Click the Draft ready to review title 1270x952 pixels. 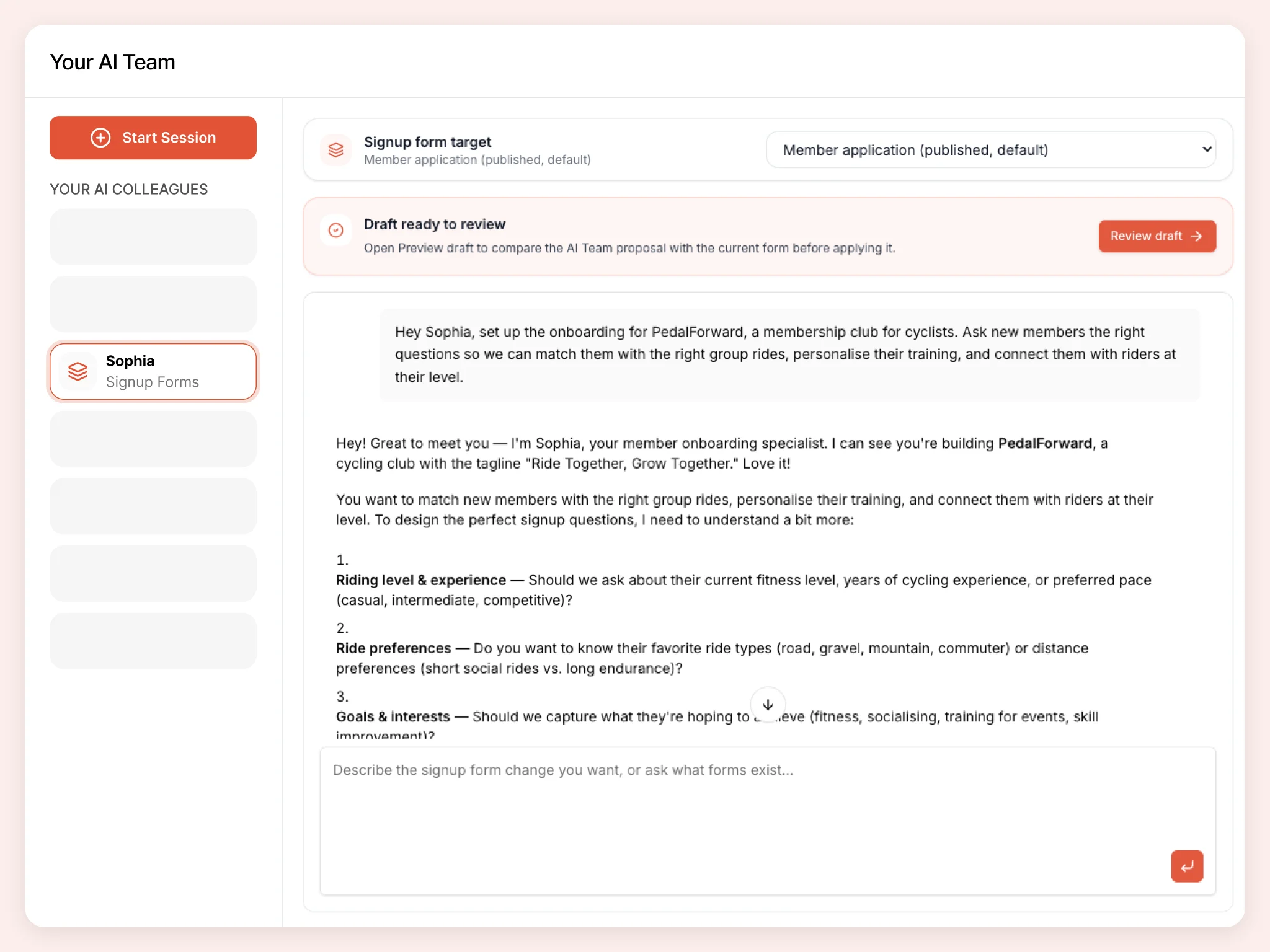coord(434,224)
